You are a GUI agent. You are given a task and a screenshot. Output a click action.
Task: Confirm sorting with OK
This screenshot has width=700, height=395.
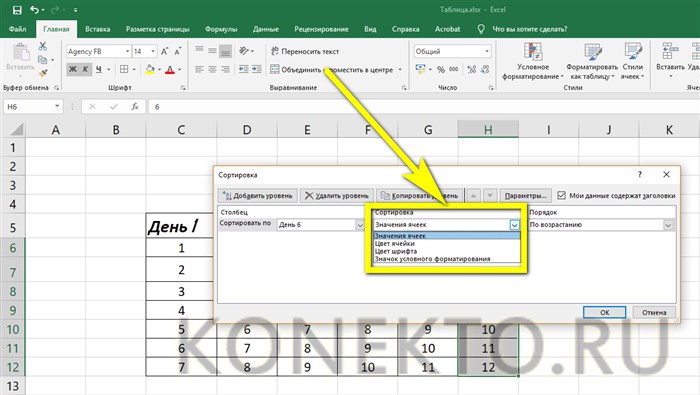coord(604,312)
